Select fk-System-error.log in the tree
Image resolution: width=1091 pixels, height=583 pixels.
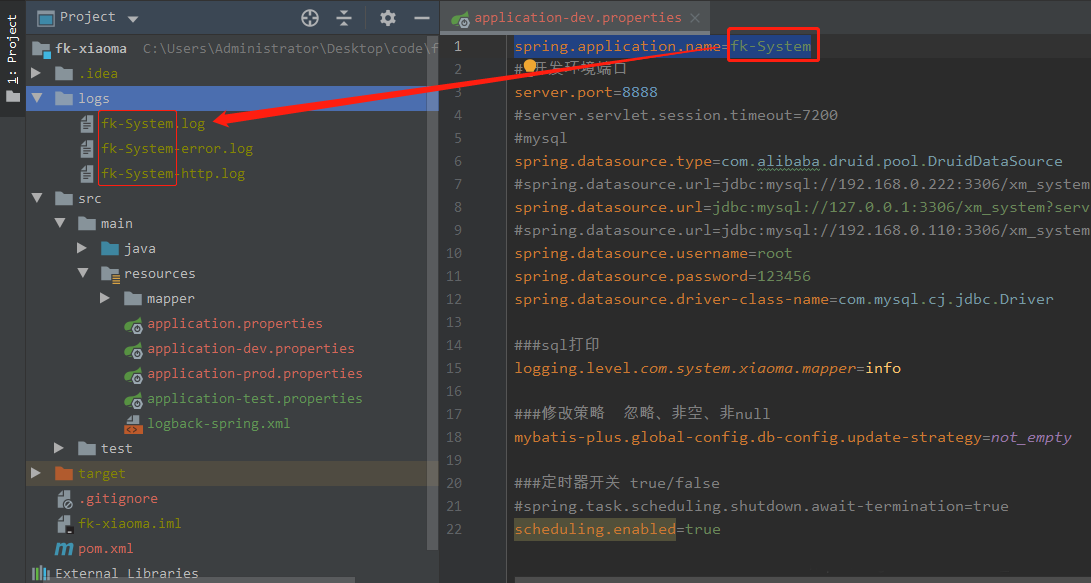pos(176,148)
